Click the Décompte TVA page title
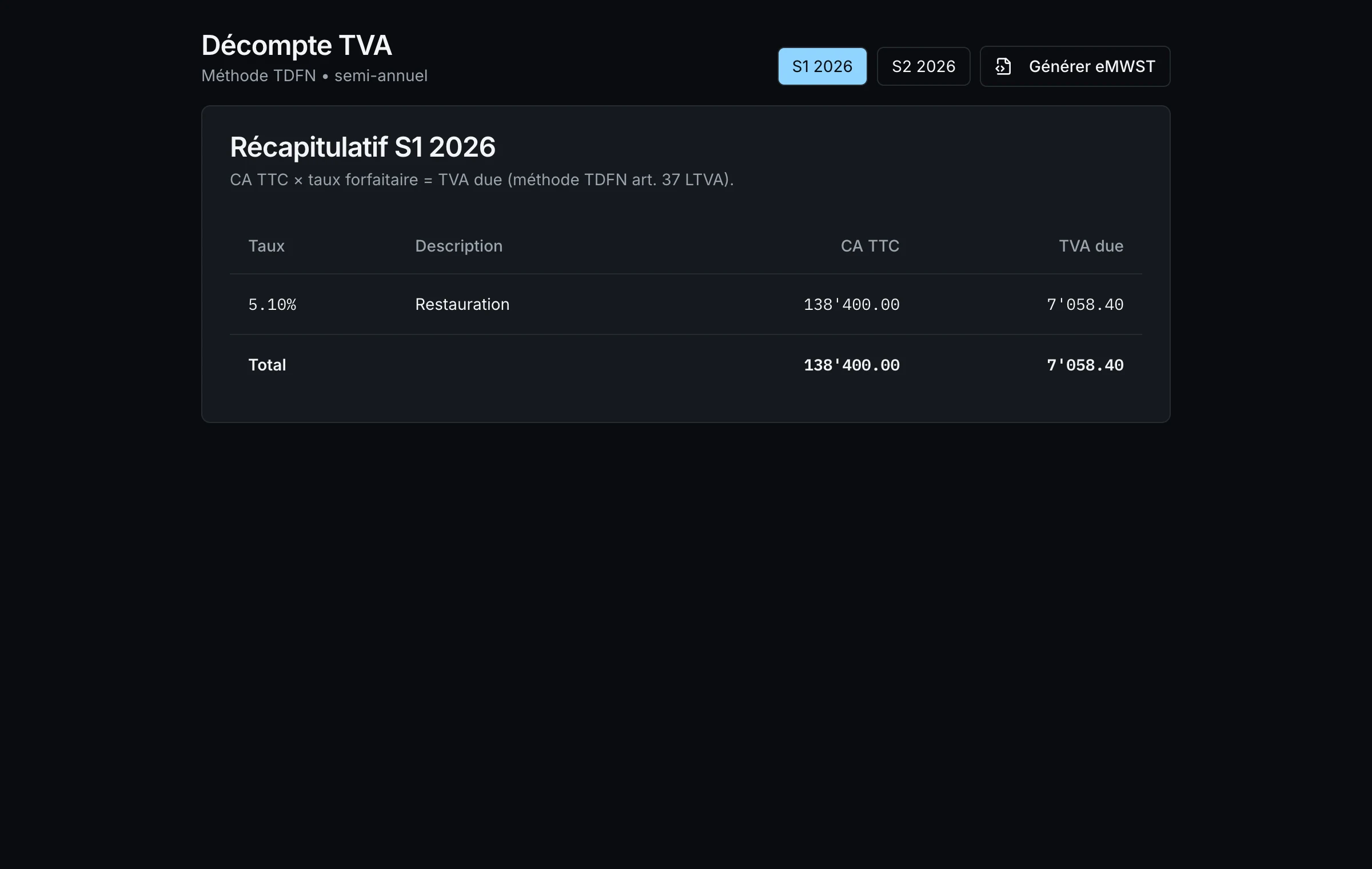This screenshot has width=1372, height=869. point(297,45)
